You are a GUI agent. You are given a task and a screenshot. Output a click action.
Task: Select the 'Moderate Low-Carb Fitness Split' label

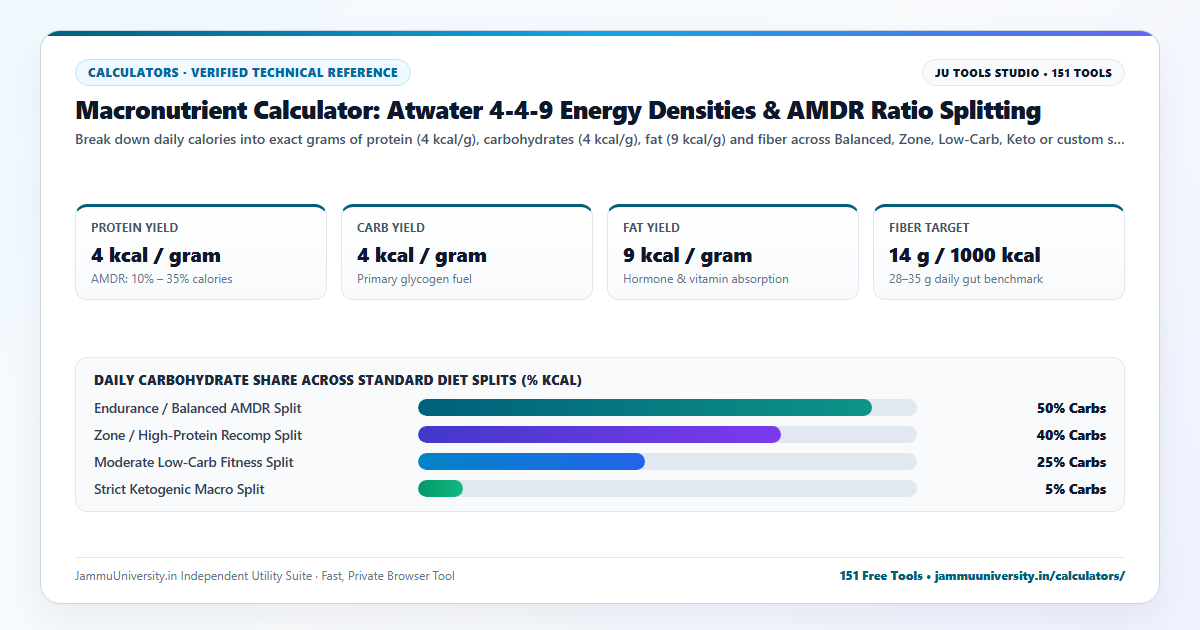pos(194,462)
